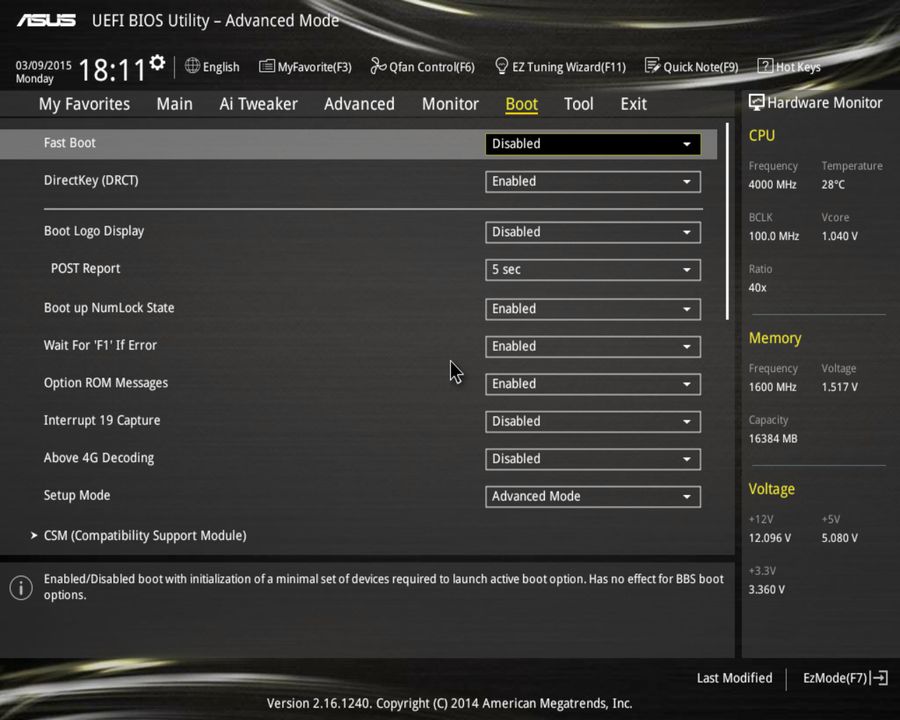The image size is (900, 720).
Task: Open the MyFavorite editor
Action: (x=305, y=66)
